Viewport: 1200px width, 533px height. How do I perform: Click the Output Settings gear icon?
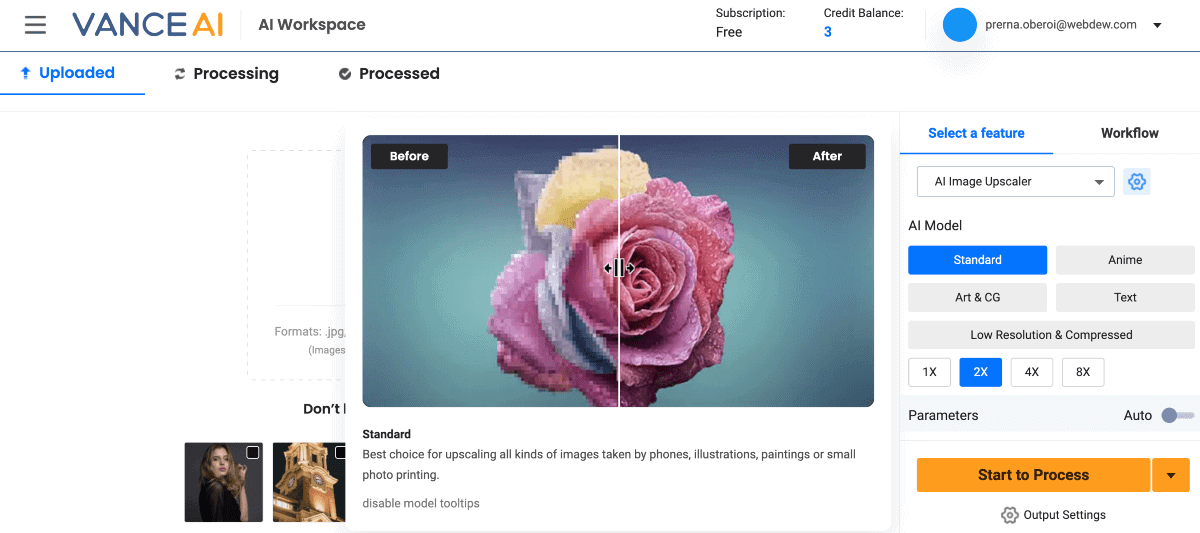pos(1010,515)
